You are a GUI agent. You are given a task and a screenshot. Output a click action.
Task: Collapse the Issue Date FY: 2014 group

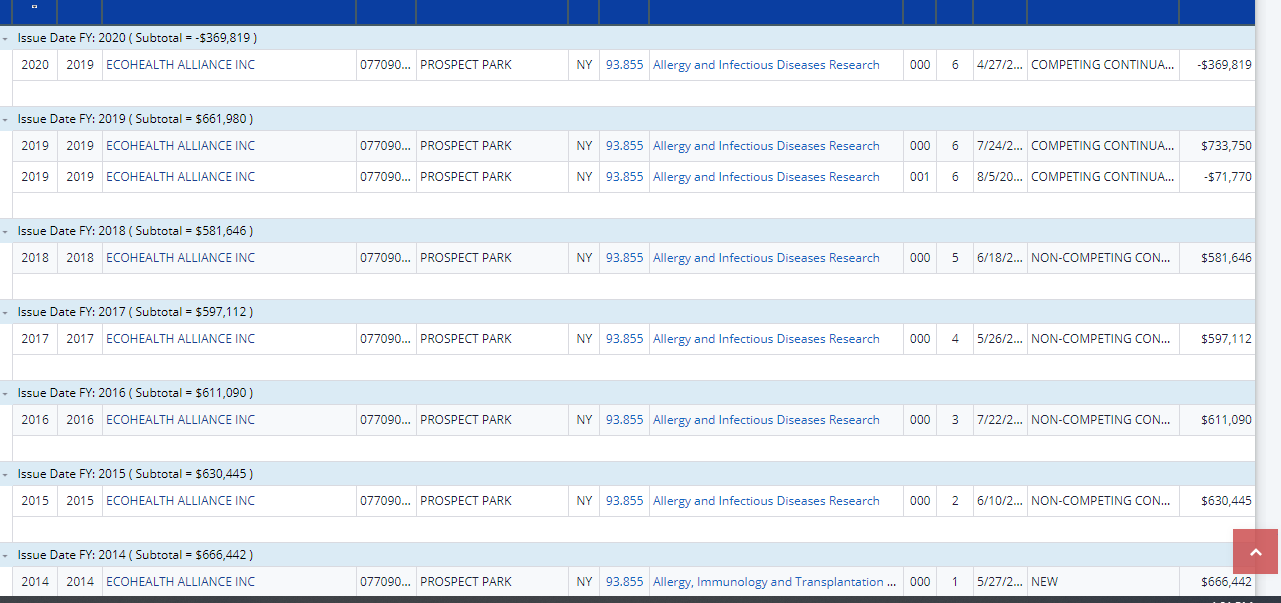[7, 555]
